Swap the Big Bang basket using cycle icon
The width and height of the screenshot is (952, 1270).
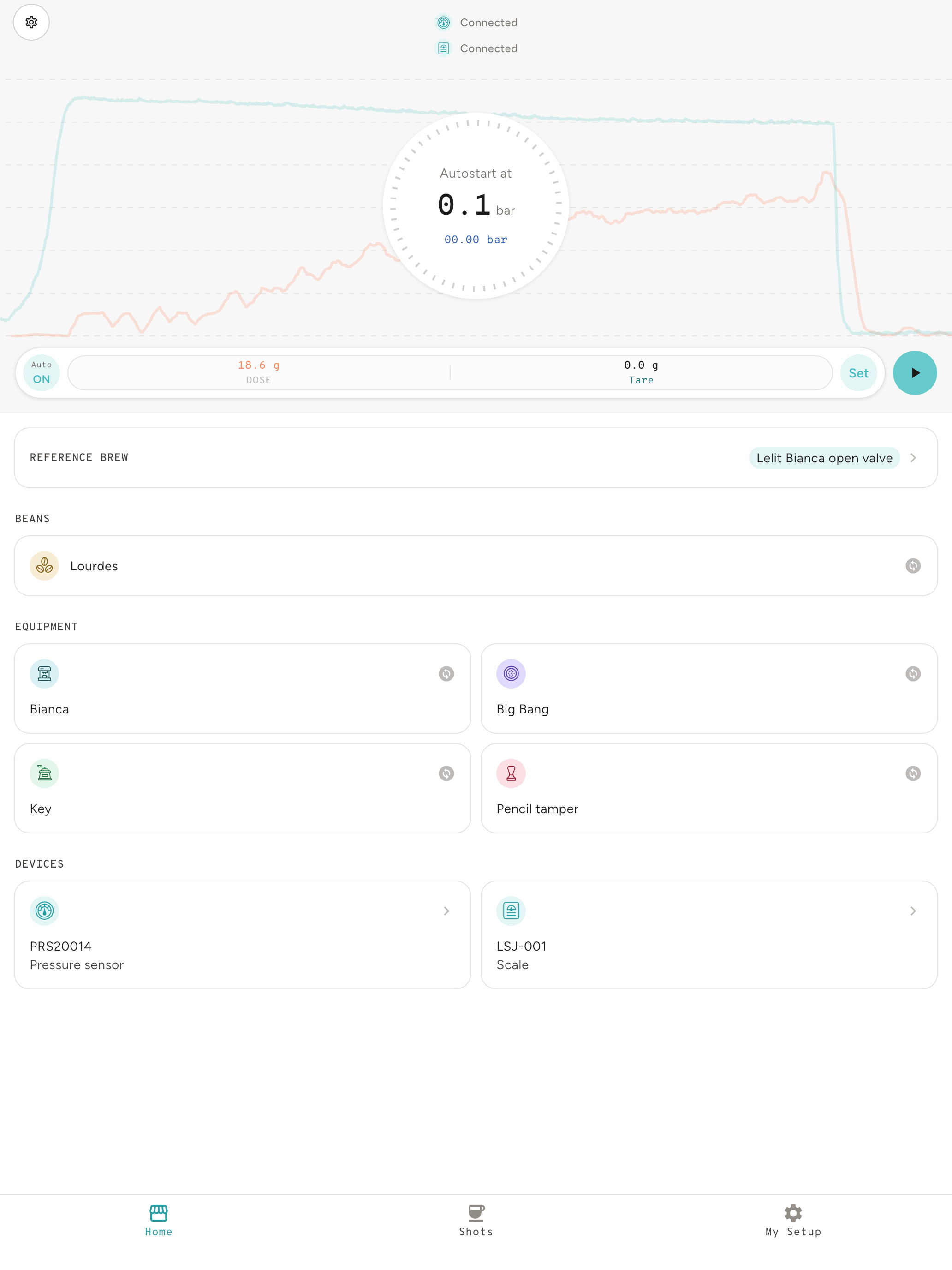click(913, 673)
